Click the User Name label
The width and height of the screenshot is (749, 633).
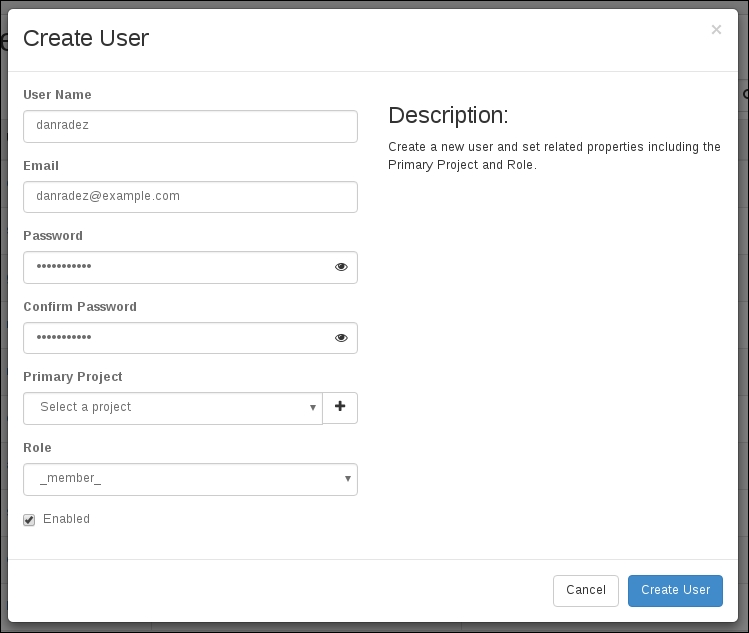[57, 95]
